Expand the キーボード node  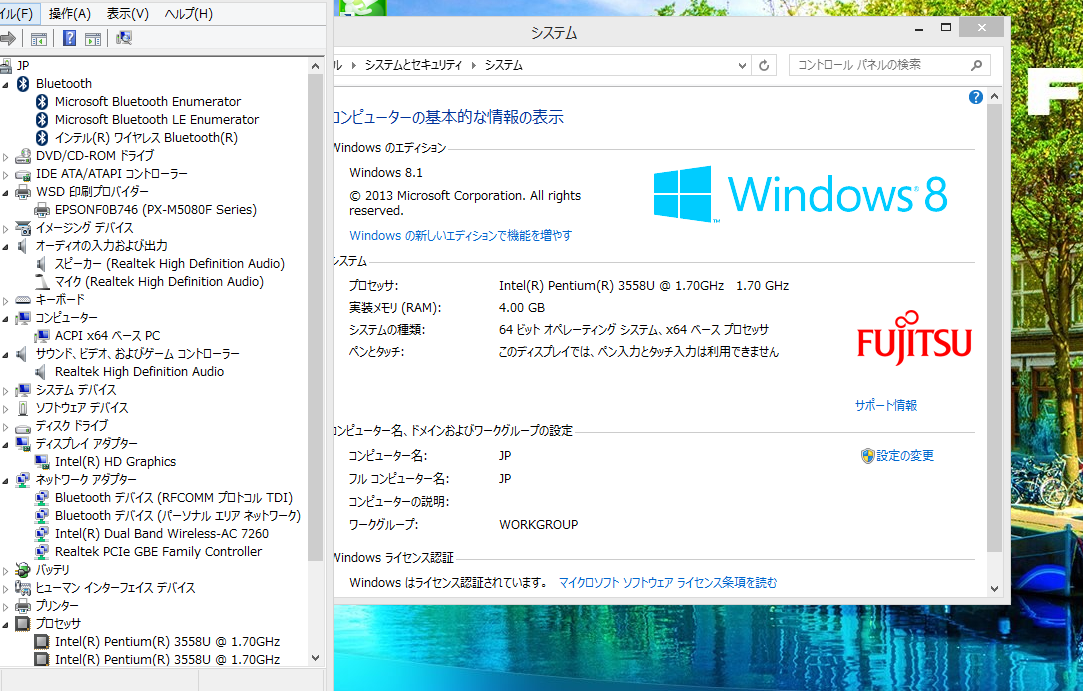click(x=6, y=301)
